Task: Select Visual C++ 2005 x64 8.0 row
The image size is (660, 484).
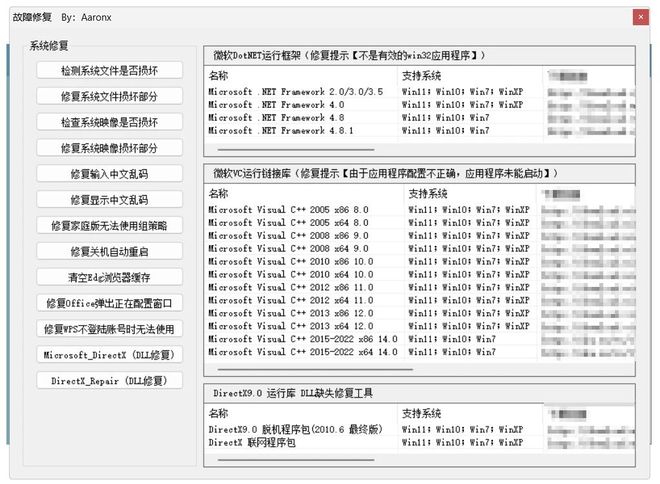Action: pyautogui.click(x=420, y=223)
